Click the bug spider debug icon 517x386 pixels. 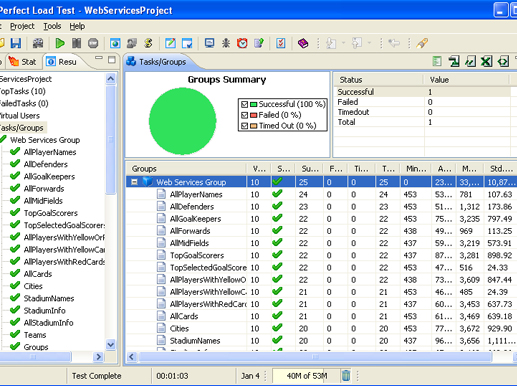tap(226, 43)
